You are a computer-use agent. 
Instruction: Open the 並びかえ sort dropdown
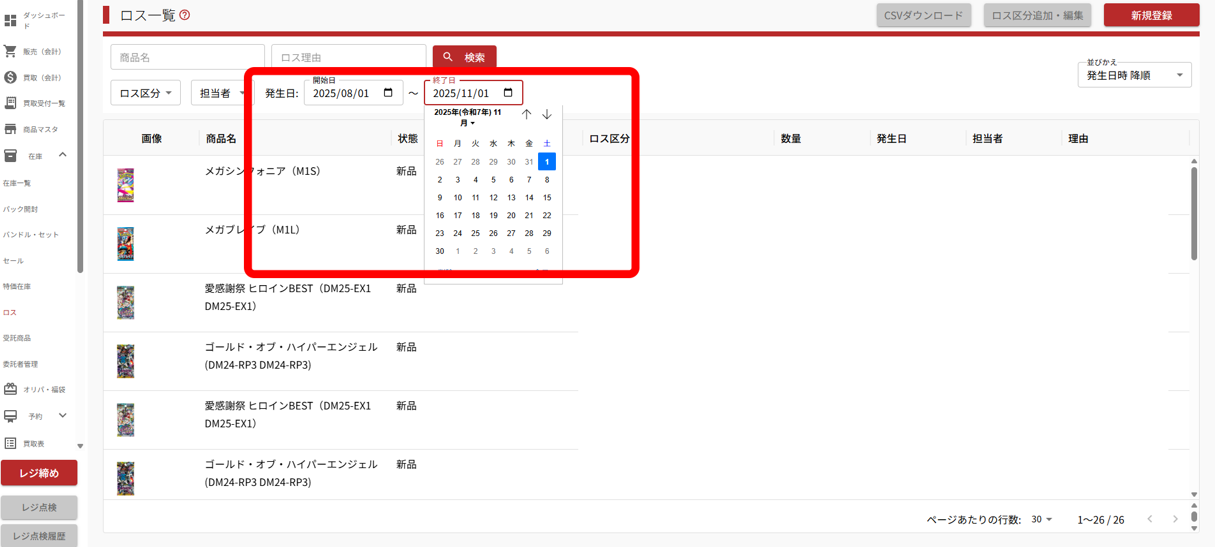coord(1134,75)
